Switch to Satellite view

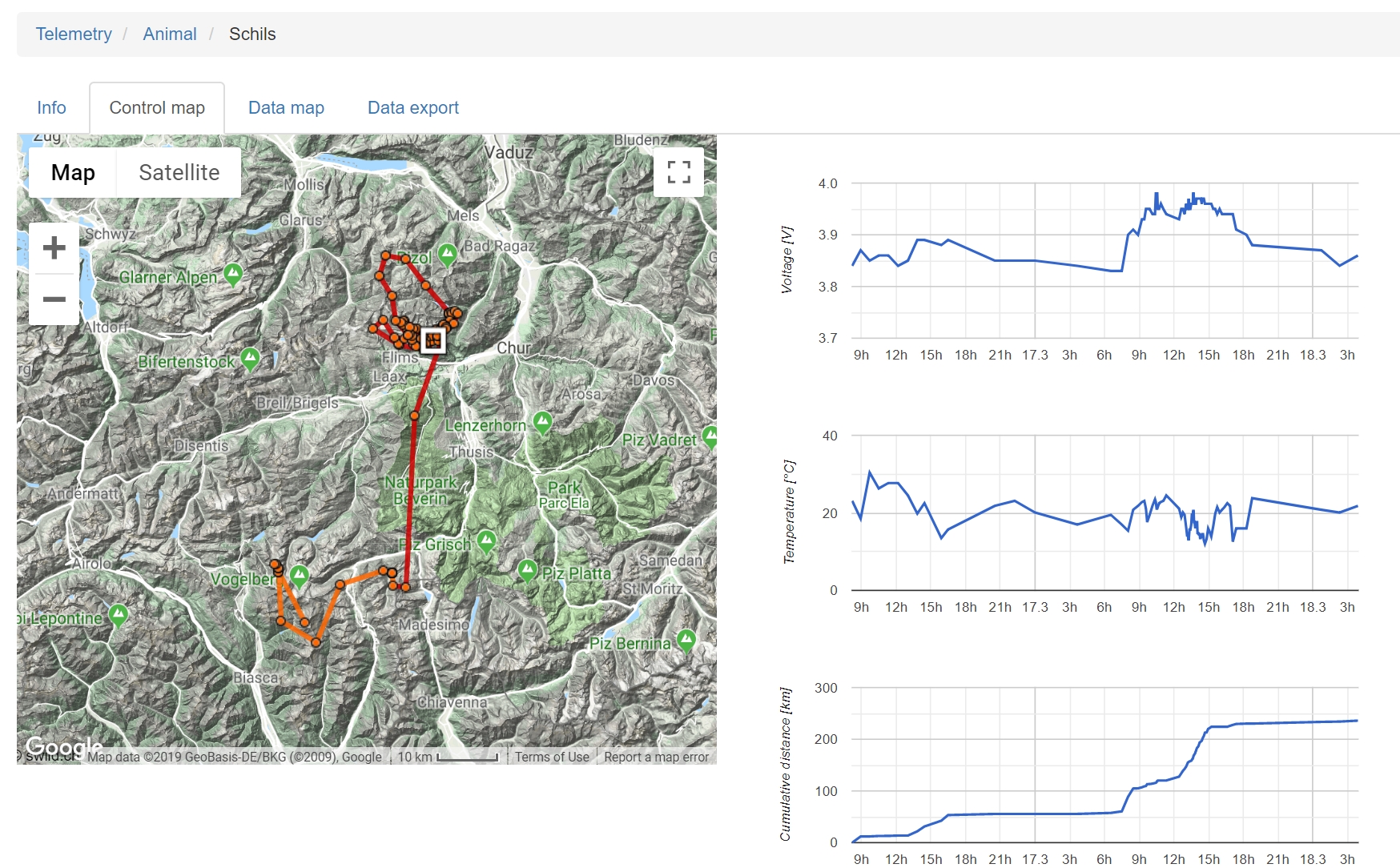(x=179, y=171)
